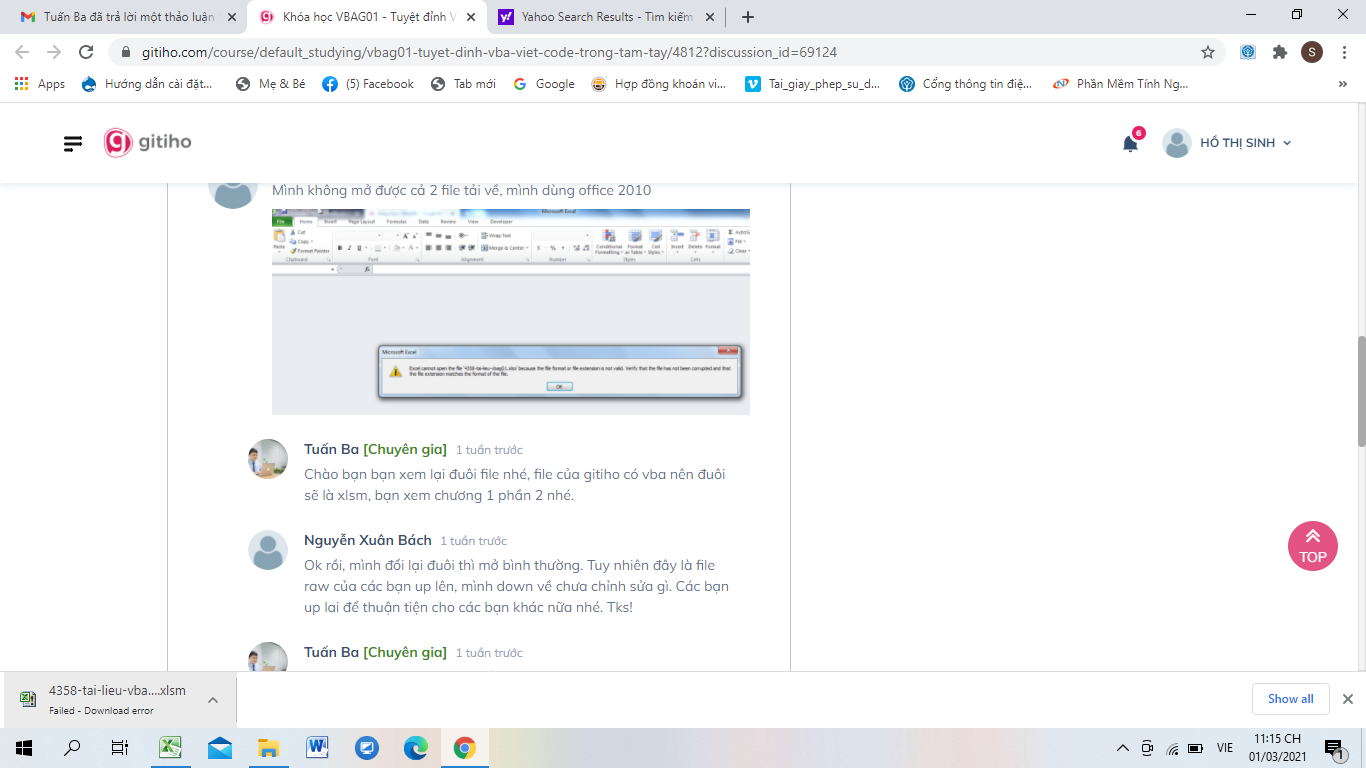Click the Wi-Fi network tray icon

1172,748
